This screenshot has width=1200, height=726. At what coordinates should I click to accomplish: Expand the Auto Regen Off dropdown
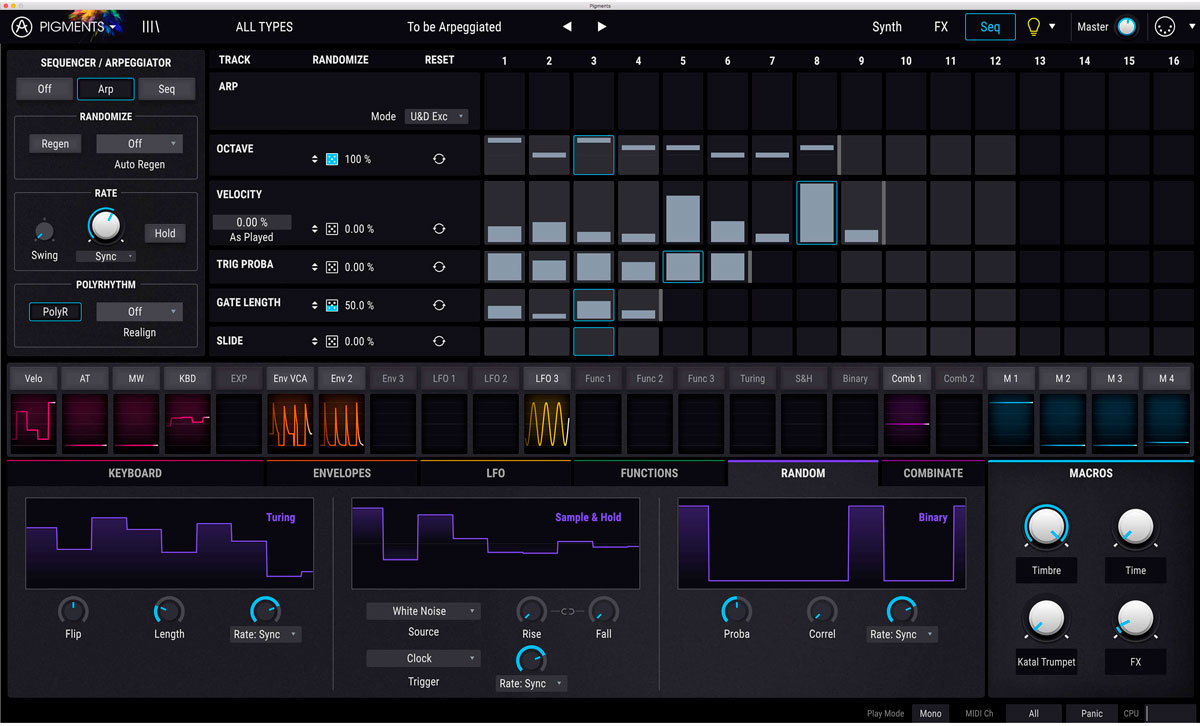pos(140,144)
